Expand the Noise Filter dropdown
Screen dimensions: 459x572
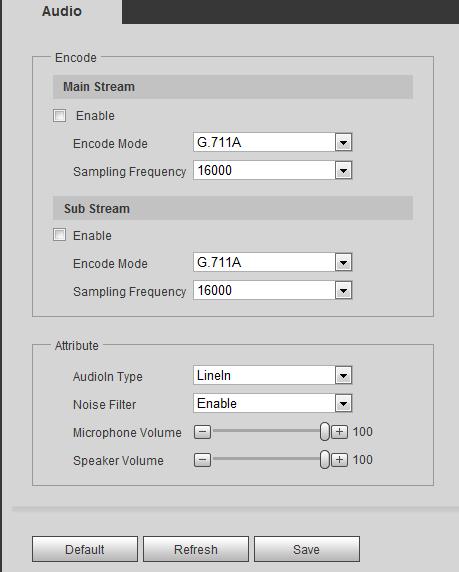tap(273, 403)
